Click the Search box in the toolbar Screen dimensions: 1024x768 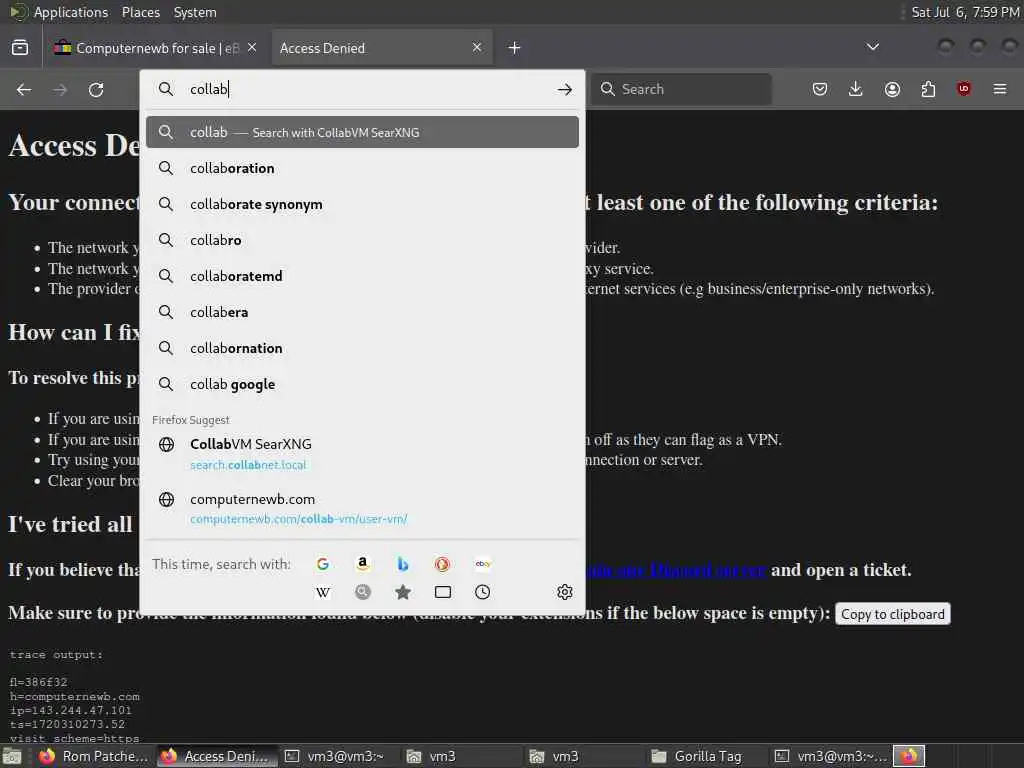[681, 89]
